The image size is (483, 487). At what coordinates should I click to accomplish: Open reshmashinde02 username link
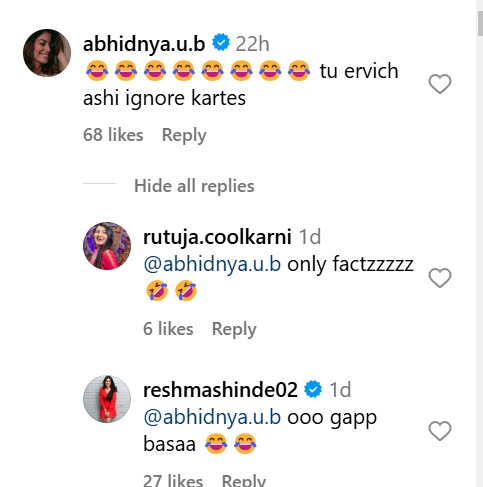click(x=220, y=390)
